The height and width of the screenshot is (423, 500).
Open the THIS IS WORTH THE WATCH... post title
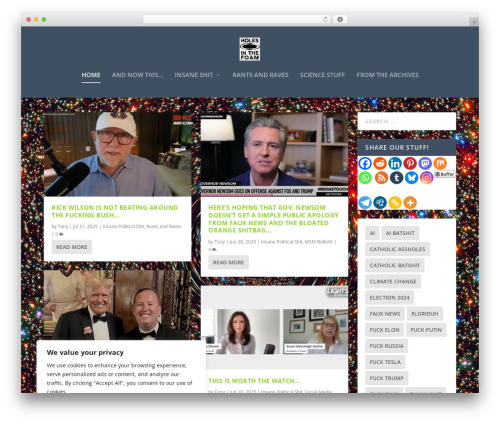click(254, 381)
